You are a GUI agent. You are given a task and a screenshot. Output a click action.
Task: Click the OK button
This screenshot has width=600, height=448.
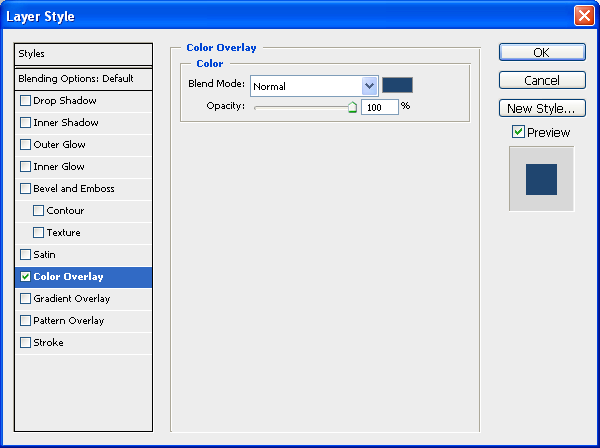(x=542, y=52)
